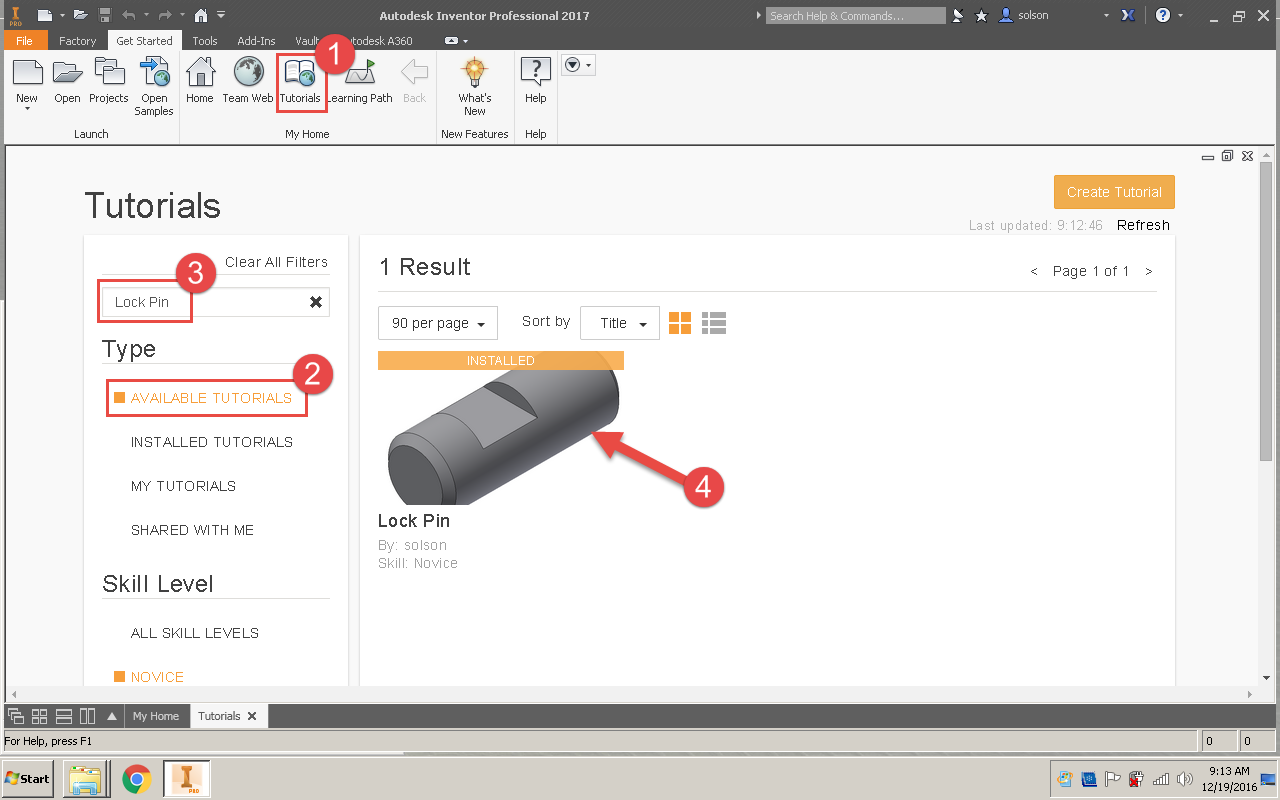Expand the document tabs up arrow
The height and width of the screenshot is (800, 1280).
112,716
